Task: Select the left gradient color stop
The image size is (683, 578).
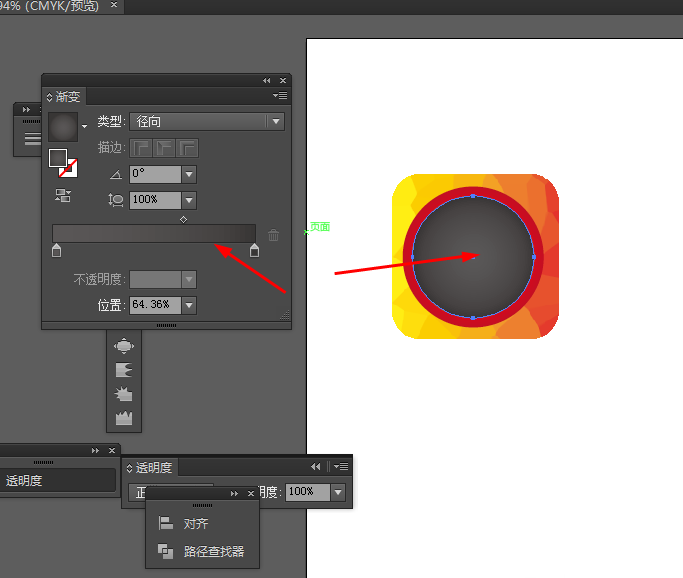Action: (x=56, y=251)
